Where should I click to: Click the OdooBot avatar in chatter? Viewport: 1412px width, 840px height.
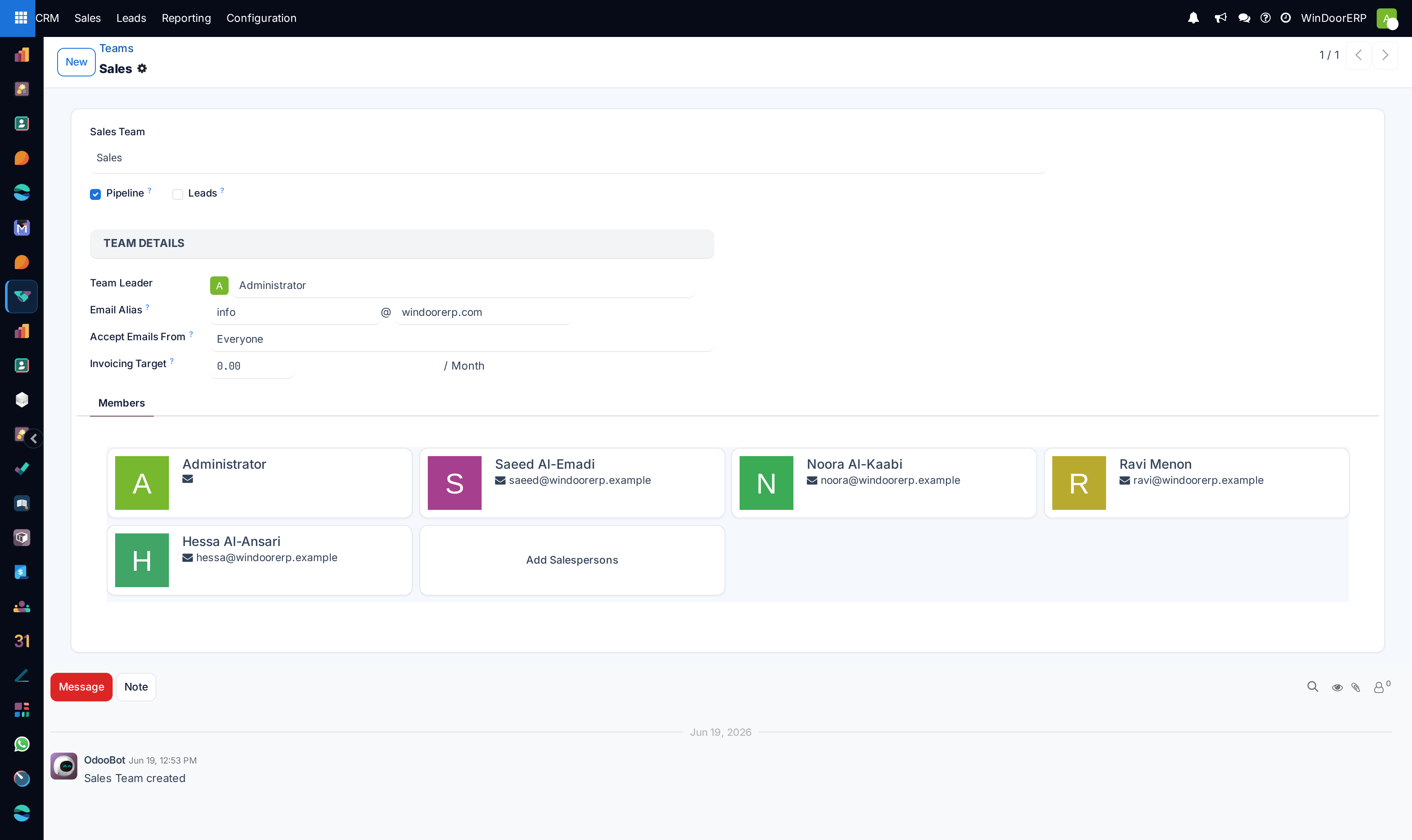click(64, 766)
